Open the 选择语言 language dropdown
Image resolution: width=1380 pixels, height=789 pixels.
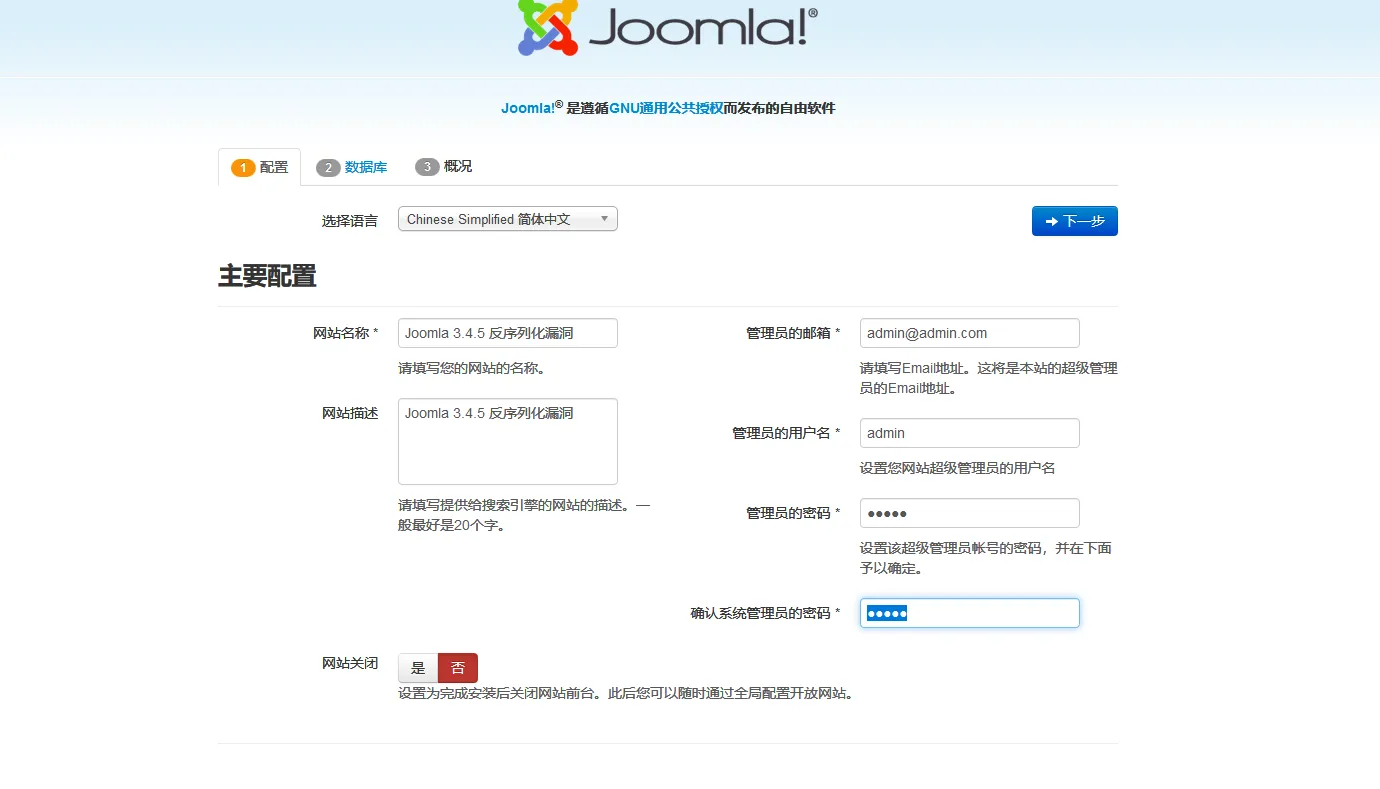[x=507, y=219]
